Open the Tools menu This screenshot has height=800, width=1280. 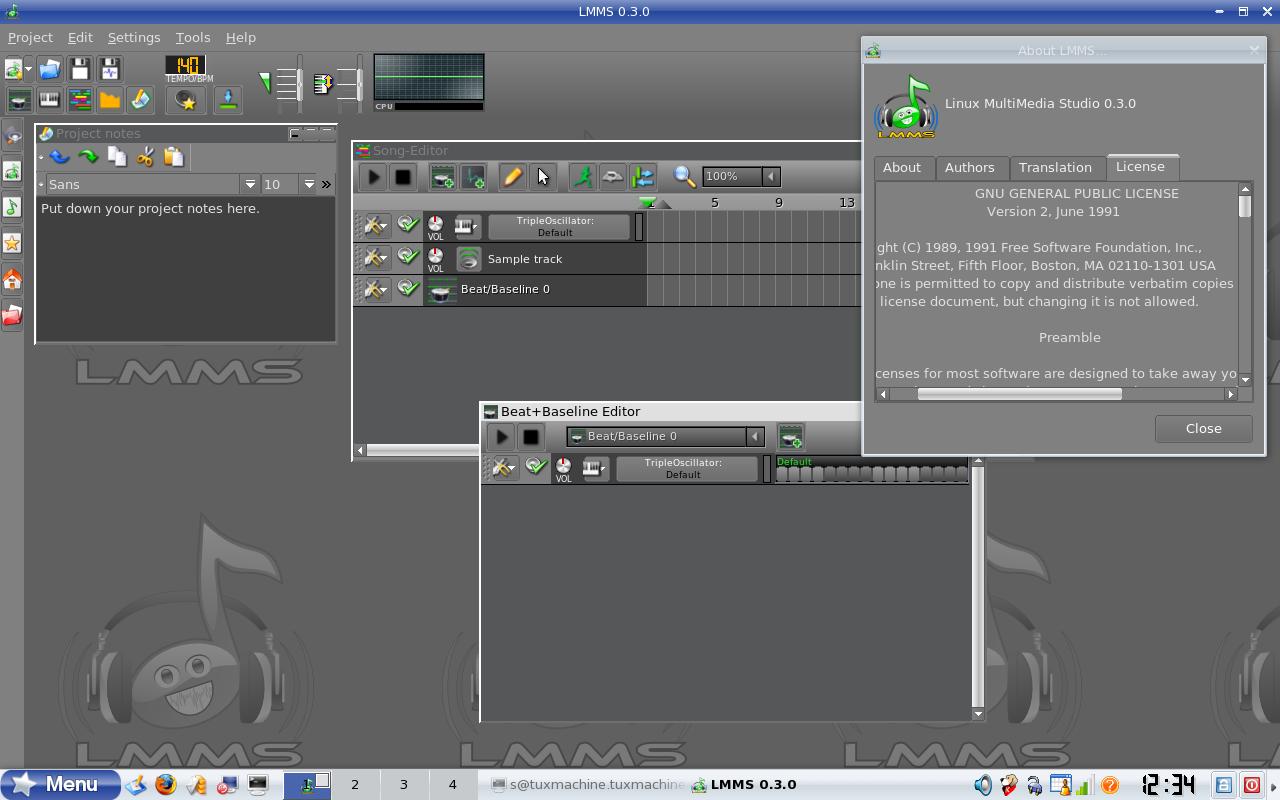pos(193,37)
